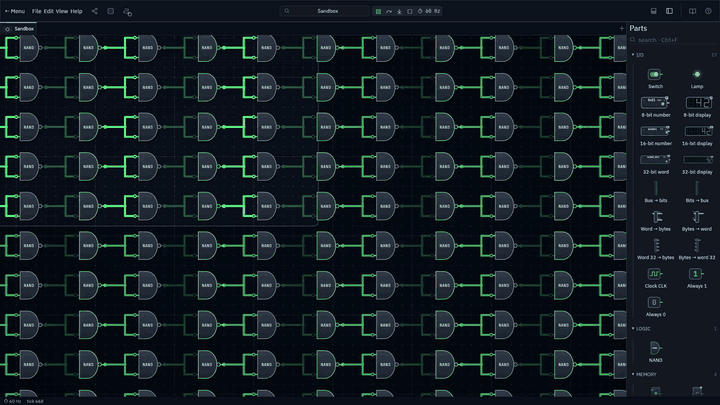Image resolution: width=720 pixels, height=405 pixels.
Task: Pick the Bits → bus part
Action: point(697,192)
